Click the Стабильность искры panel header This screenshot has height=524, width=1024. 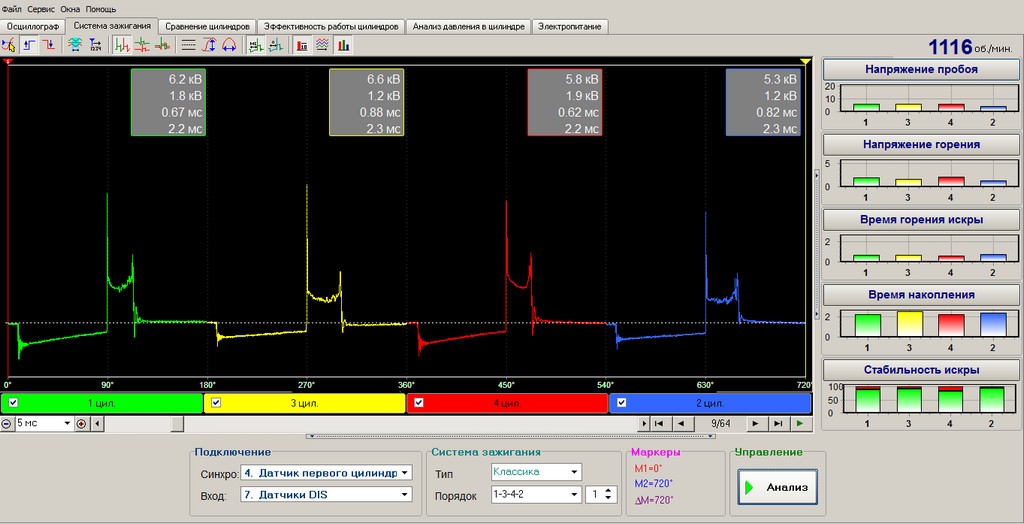pos(921,370)
